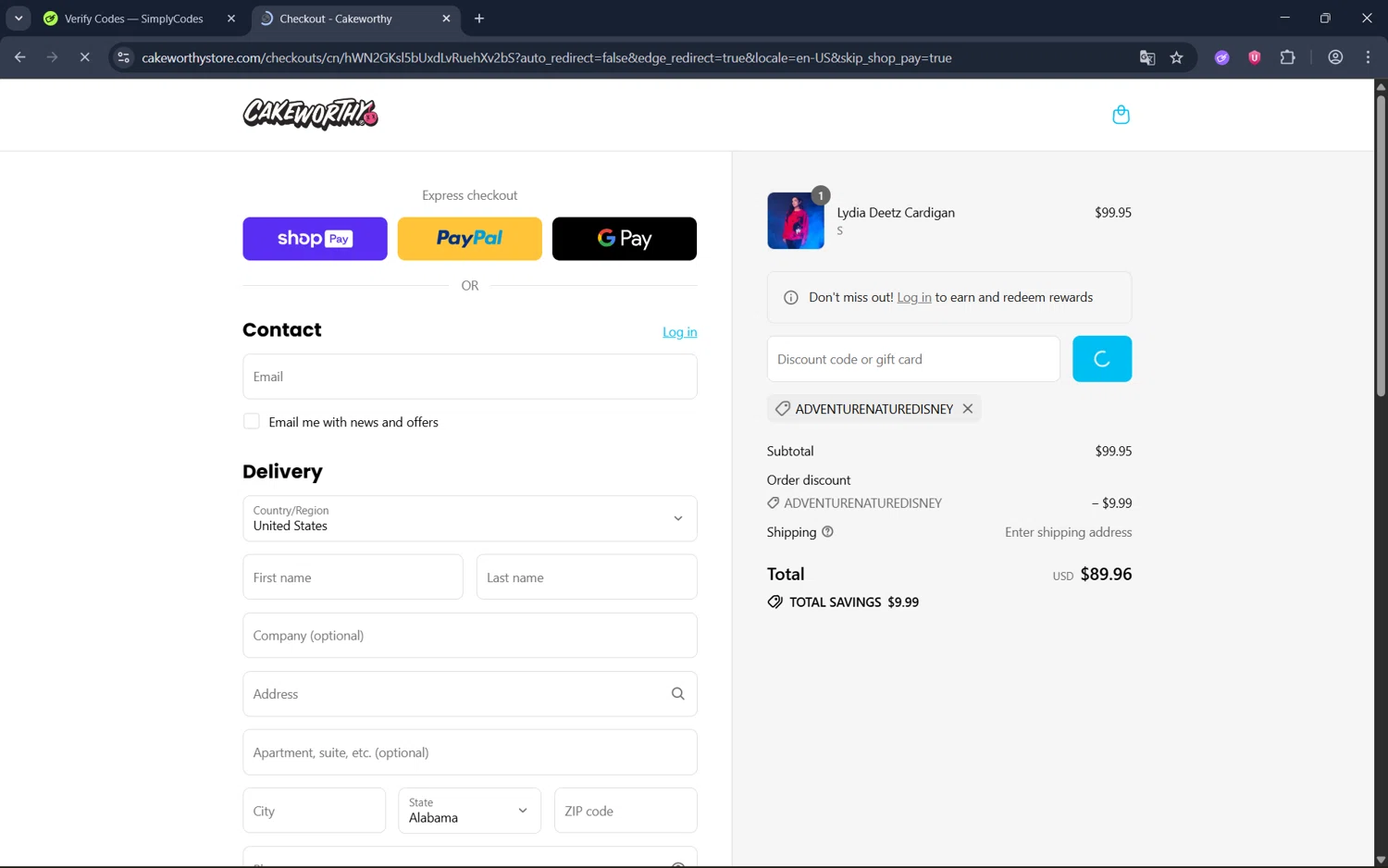Open the Chrome three-dot menu
Screen dimensions: 1388x868
(1368, 57)
